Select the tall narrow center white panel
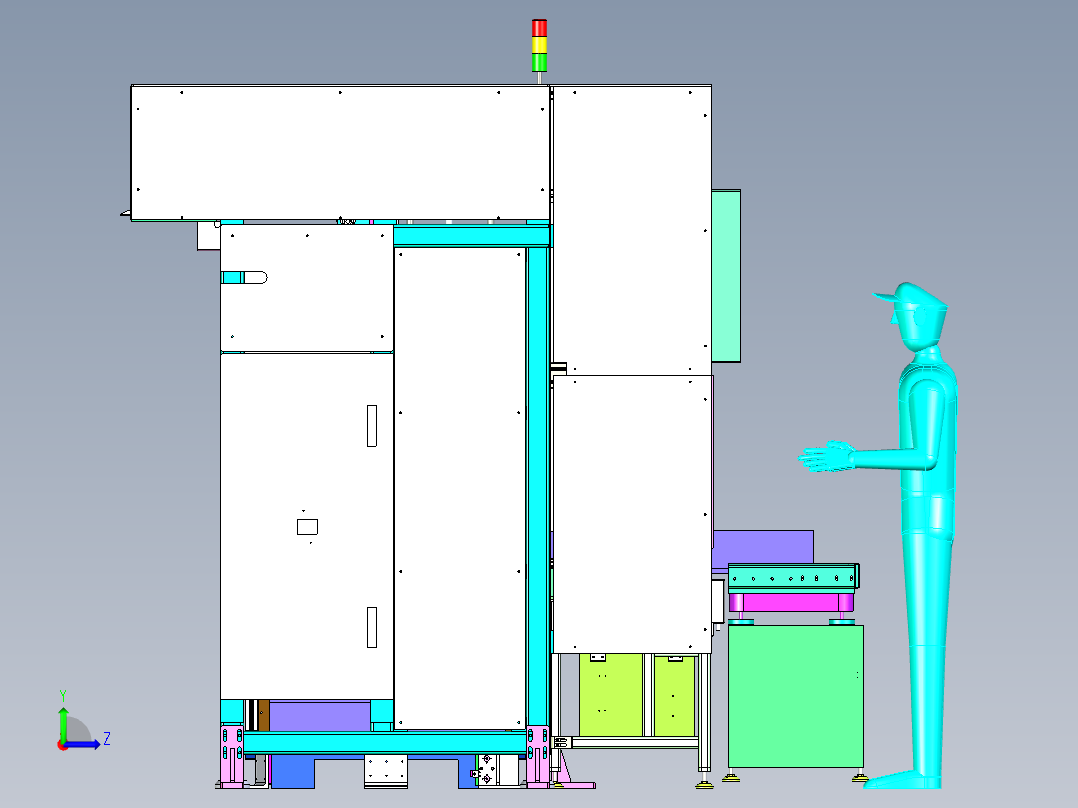Image resolution: width=1078 pixels, height=808 pixels. [460, 488]
